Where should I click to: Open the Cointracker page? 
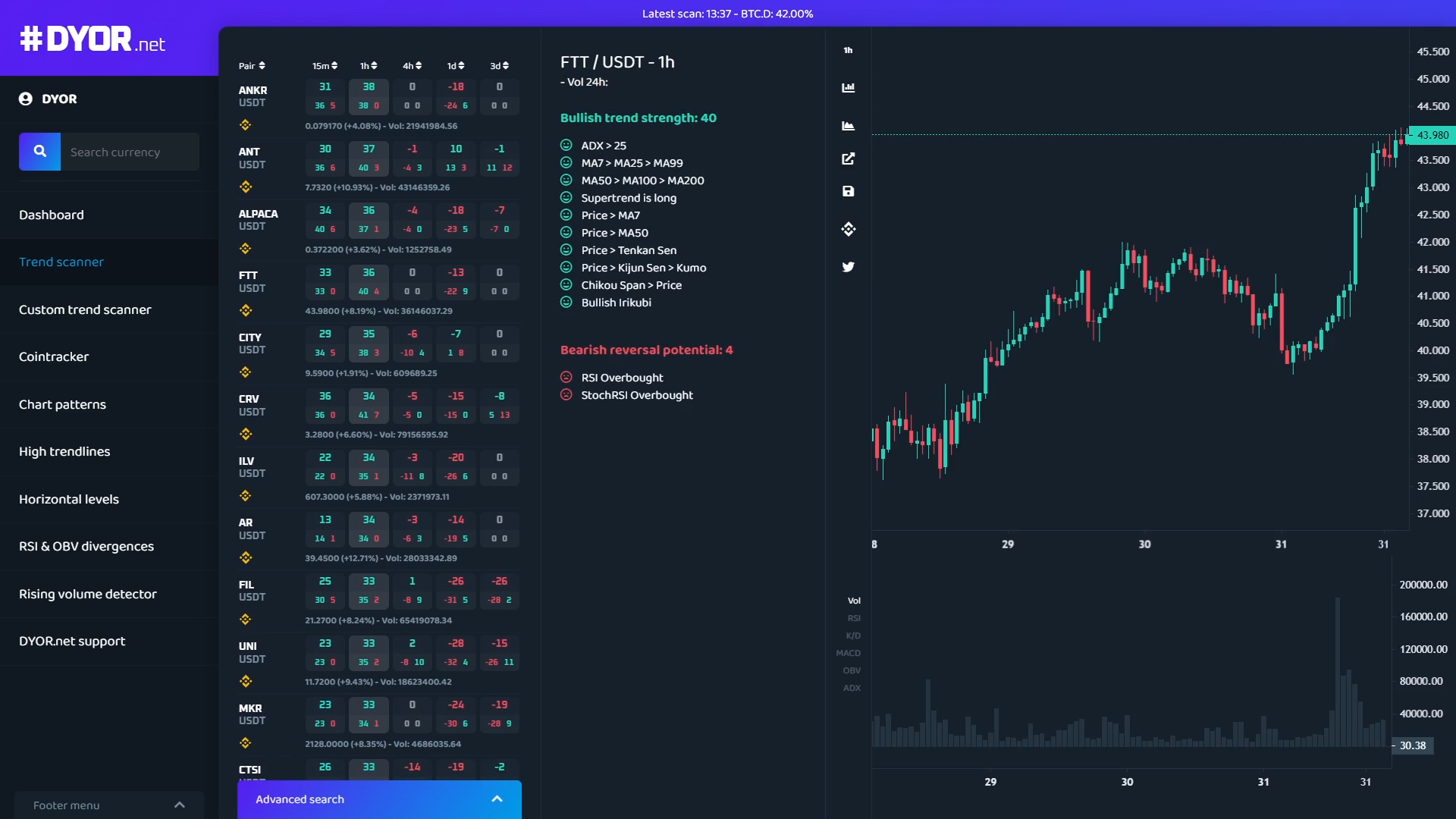pyautogui.click(x=109, y=357)
